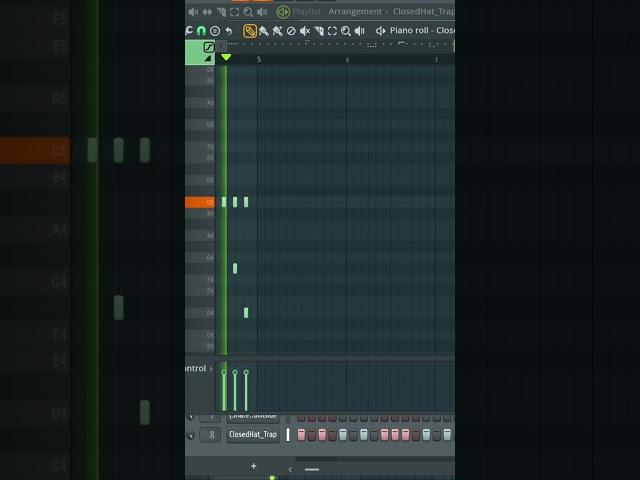Click bar 7 on piano roll ruler
Image resolution: width=640 pixels, height=480 pixels.
[436, 60]
